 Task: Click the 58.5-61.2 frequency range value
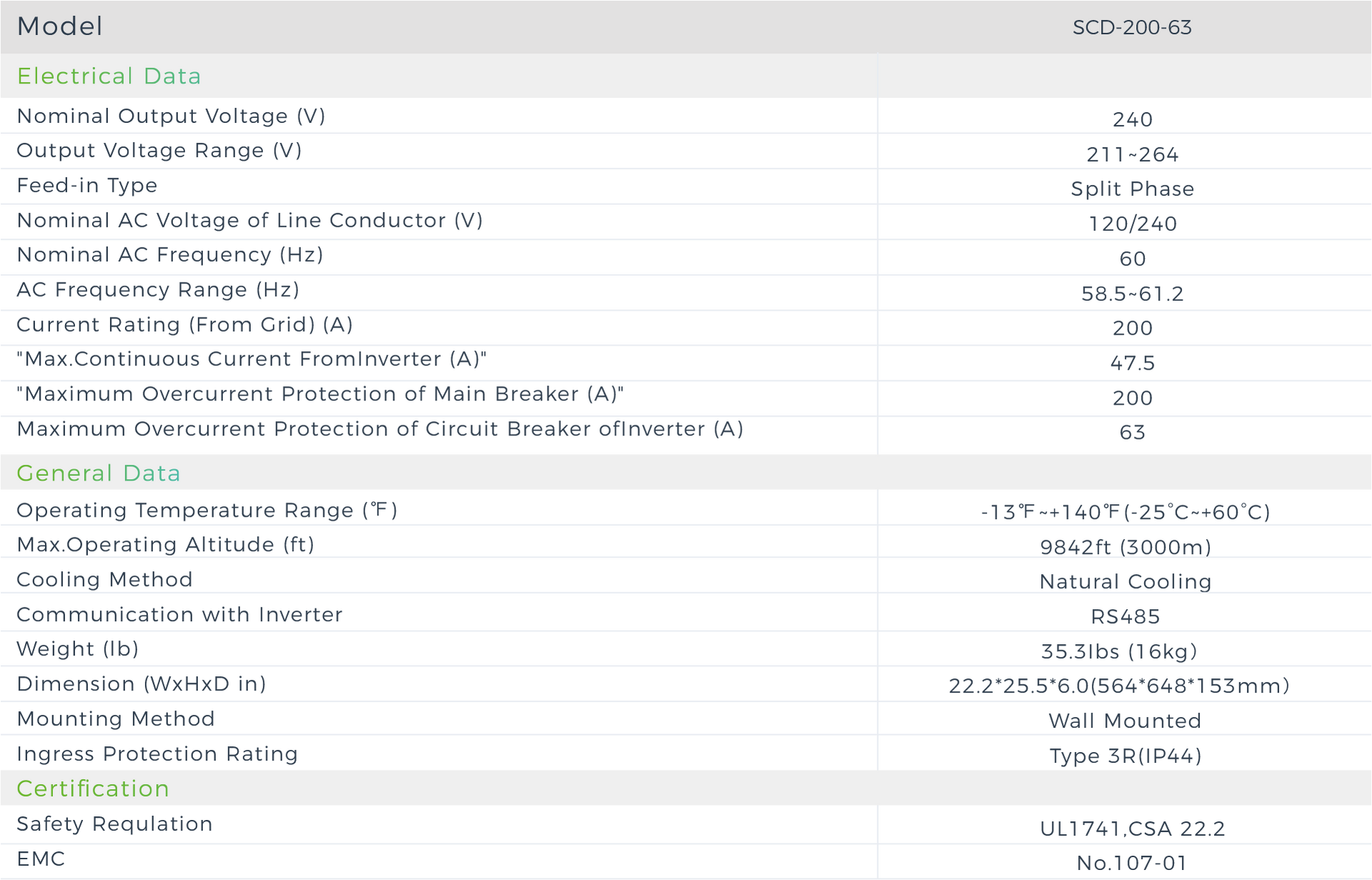[x=1132, y=293]
